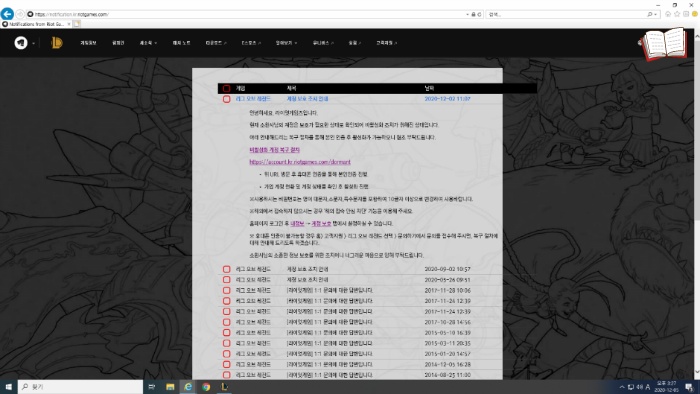Open the League of Legends gold L logo

pyautogui.click(x=57, y=43)
